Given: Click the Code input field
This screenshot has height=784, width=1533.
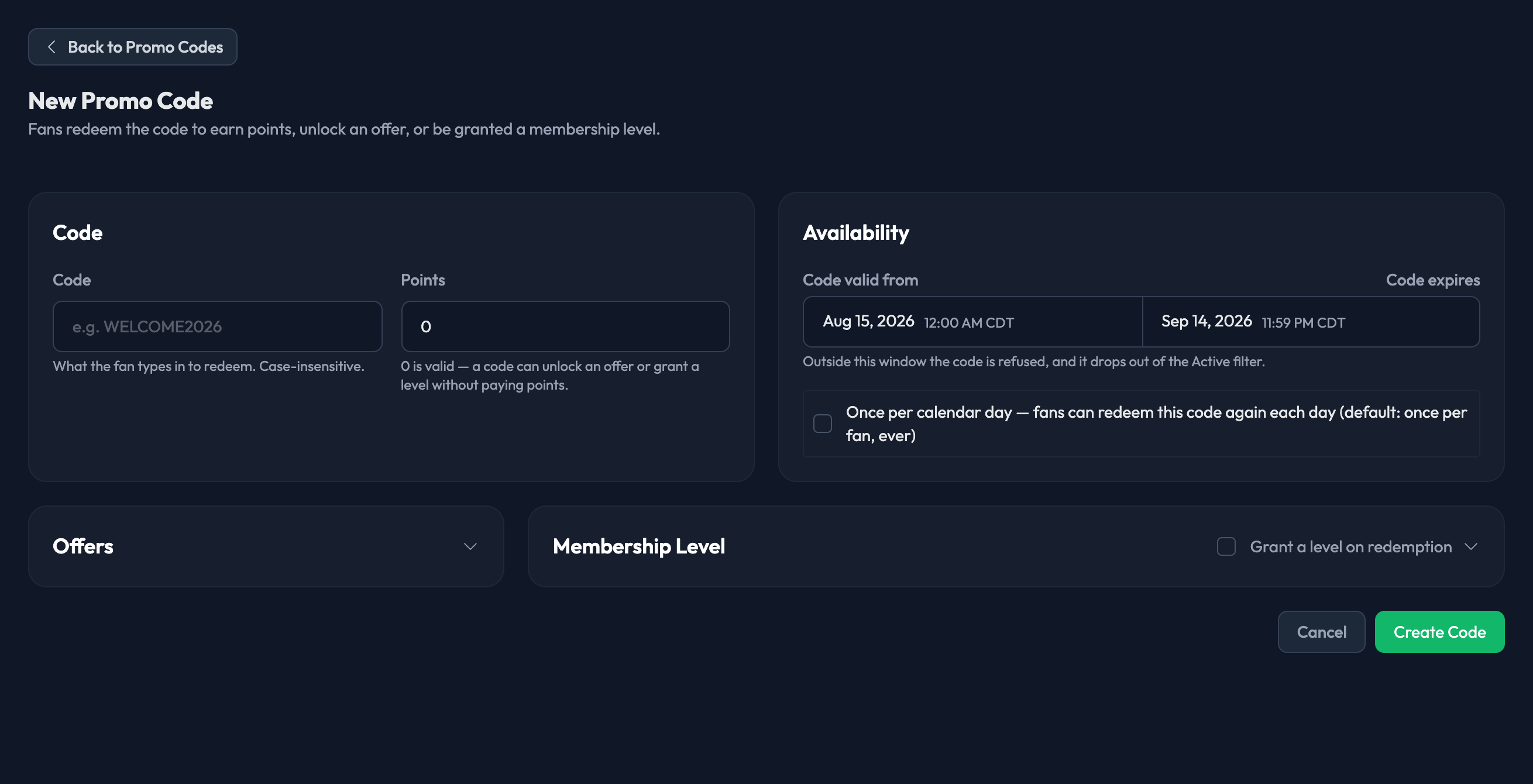Looking at the screenshot, I should [217, 326].
